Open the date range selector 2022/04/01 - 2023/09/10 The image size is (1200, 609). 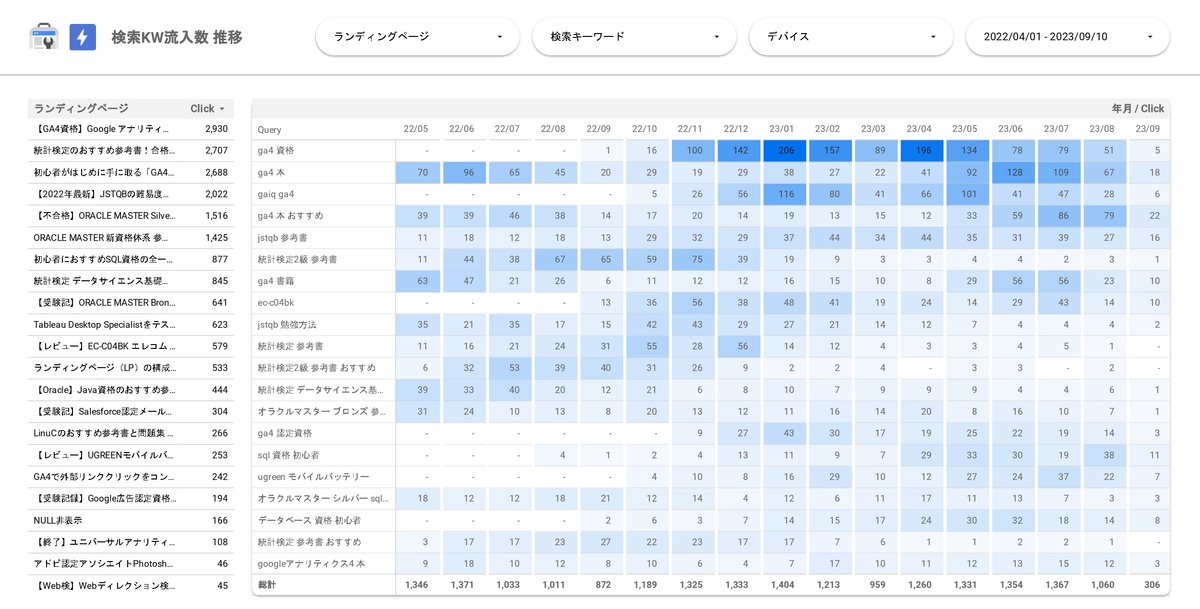point(1068,37)
